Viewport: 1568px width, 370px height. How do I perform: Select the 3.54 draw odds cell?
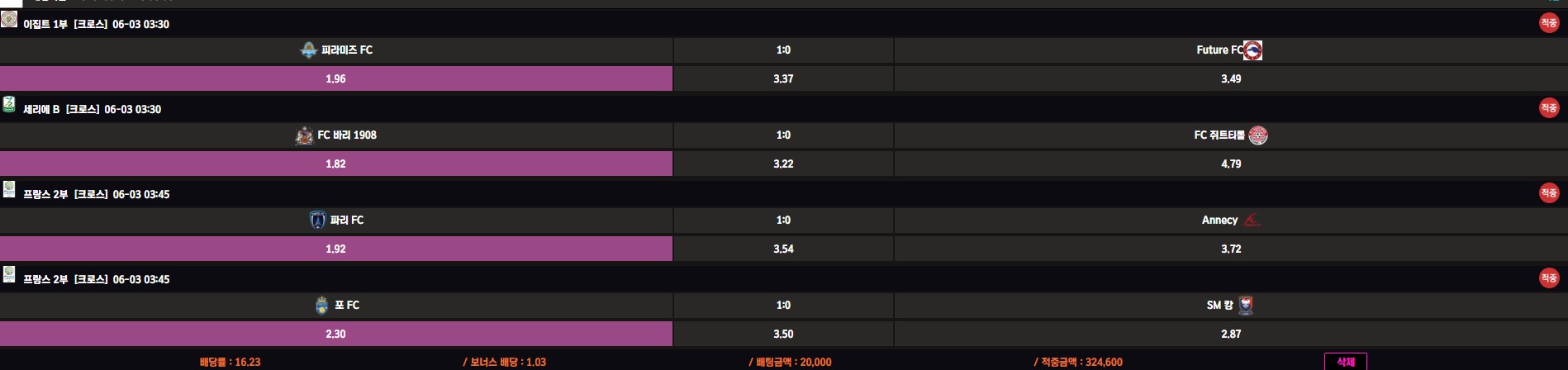[x=783, y=249]
